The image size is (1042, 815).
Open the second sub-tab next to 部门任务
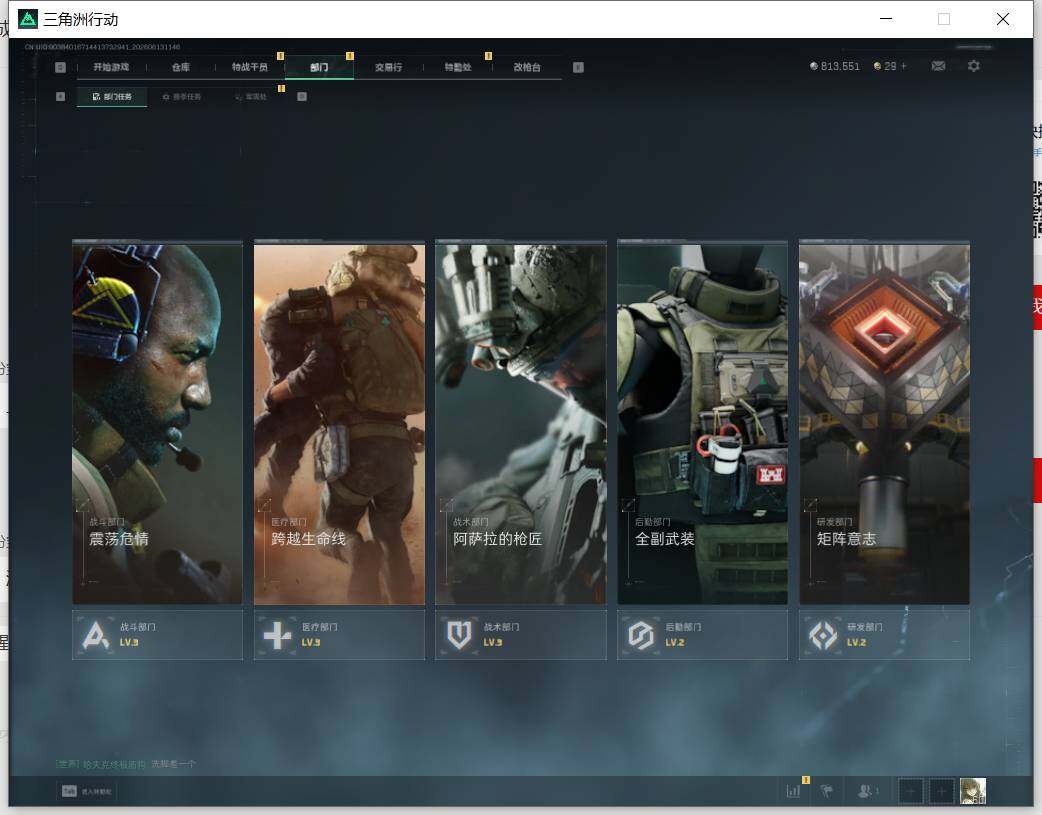(x=181, y=96)
